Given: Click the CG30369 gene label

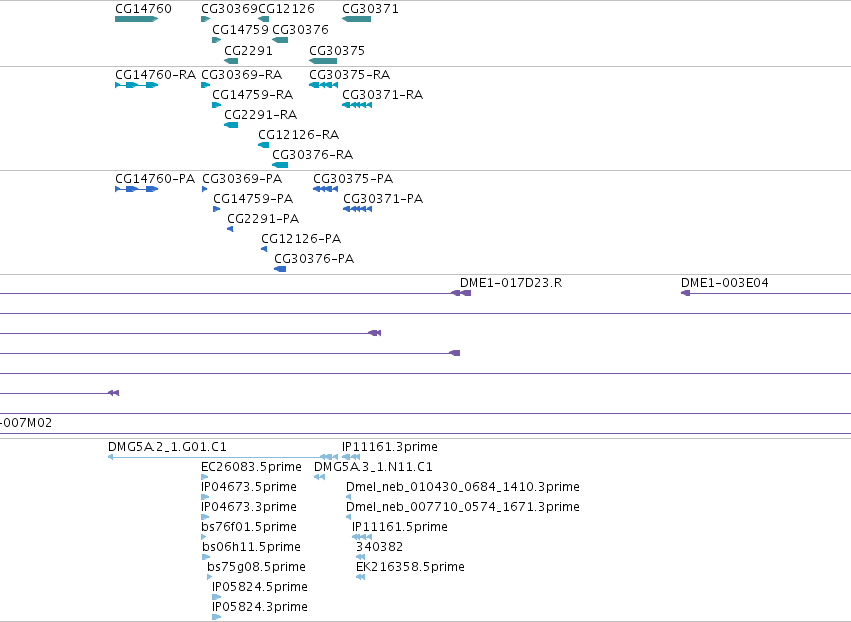Looking at the screenshot, I should 230,9.
